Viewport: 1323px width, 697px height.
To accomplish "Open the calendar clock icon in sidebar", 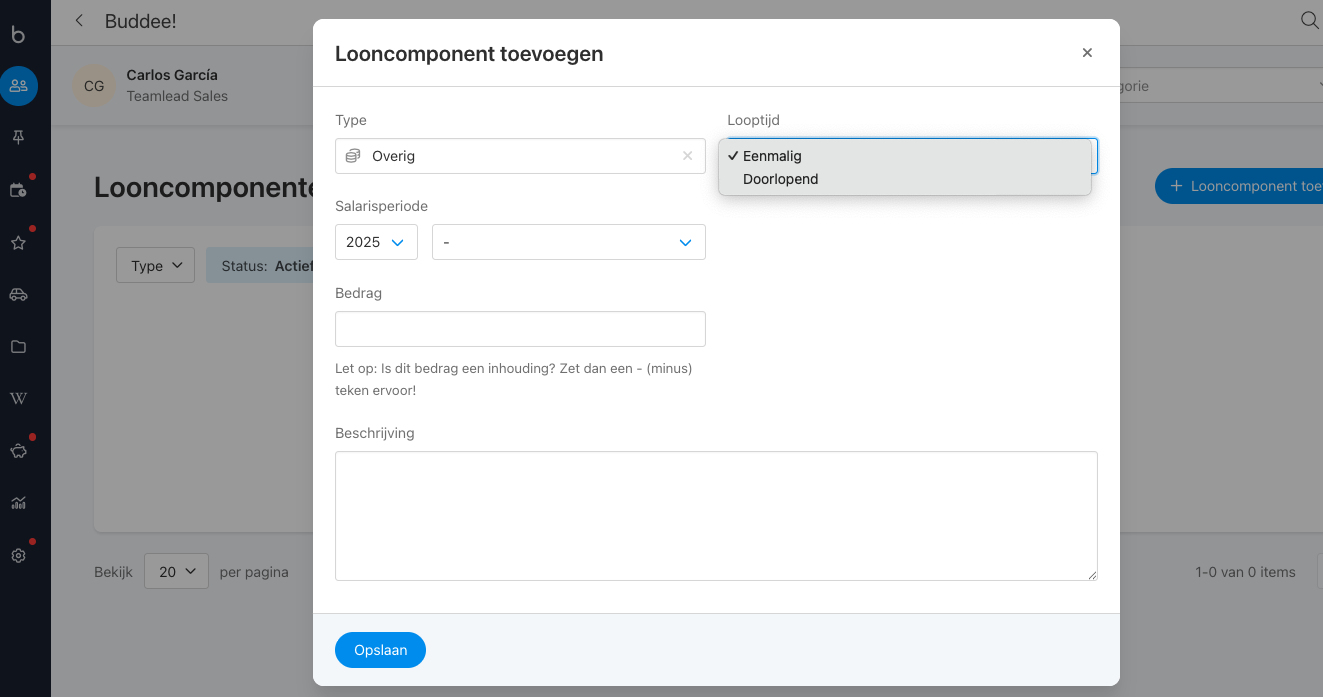I will click(18, 190).
